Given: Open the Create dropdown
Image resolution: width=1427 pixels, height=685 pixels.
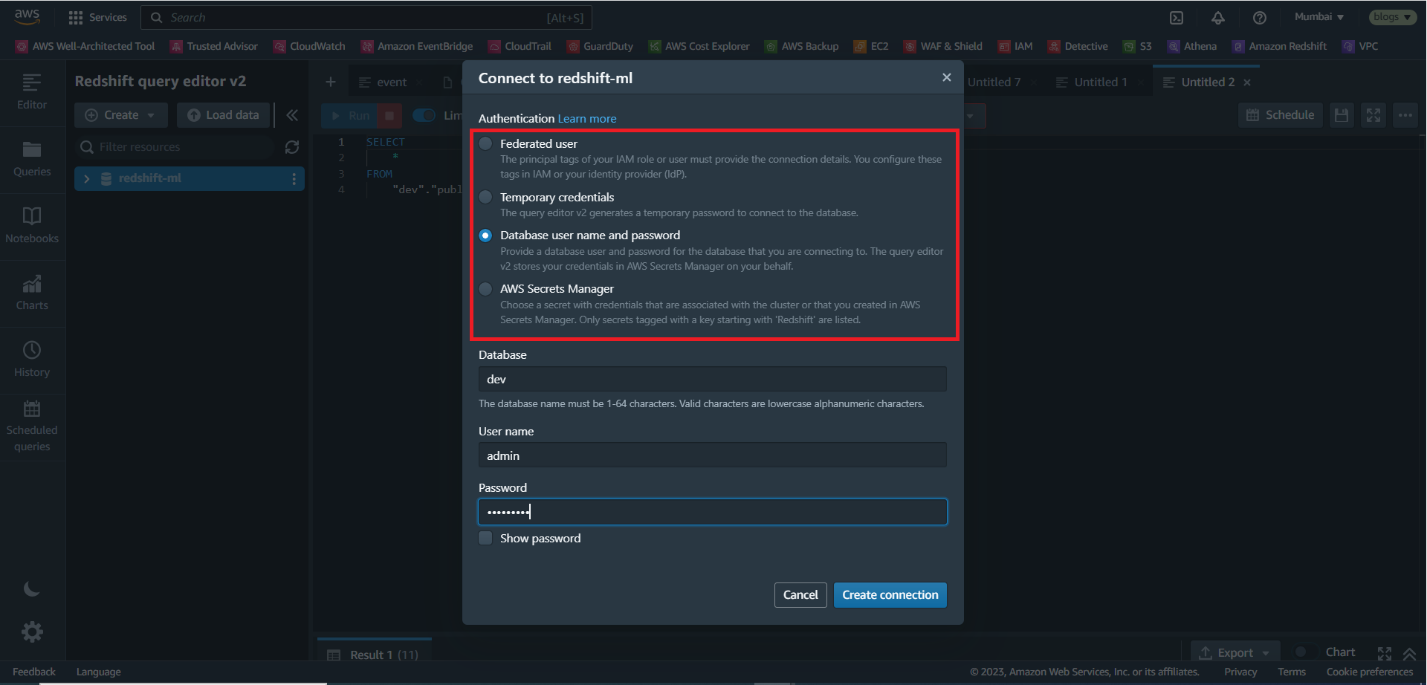Looking at the screenshot, I should (x=121, y=115).
